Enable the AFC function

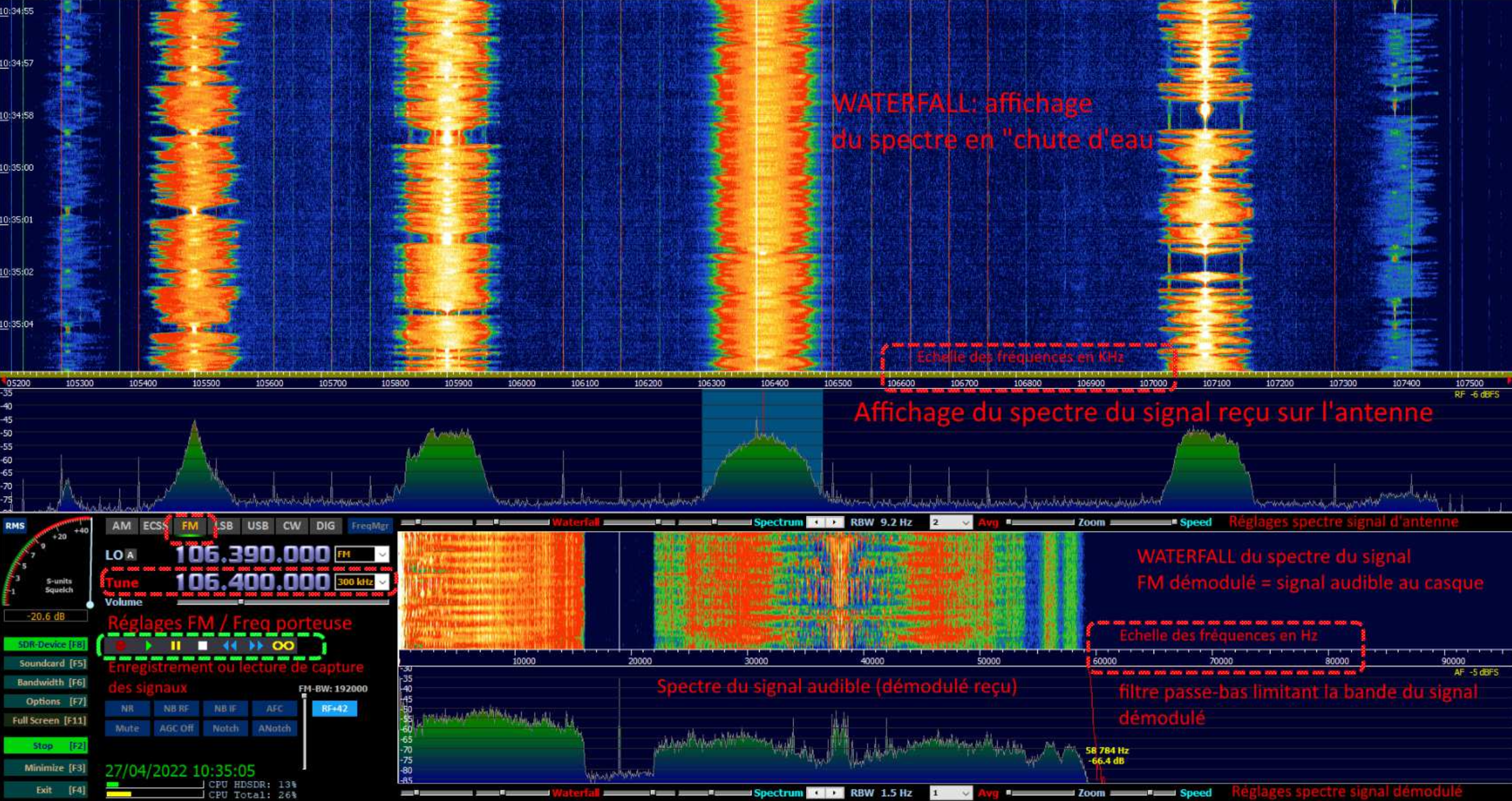coord(274,709)
